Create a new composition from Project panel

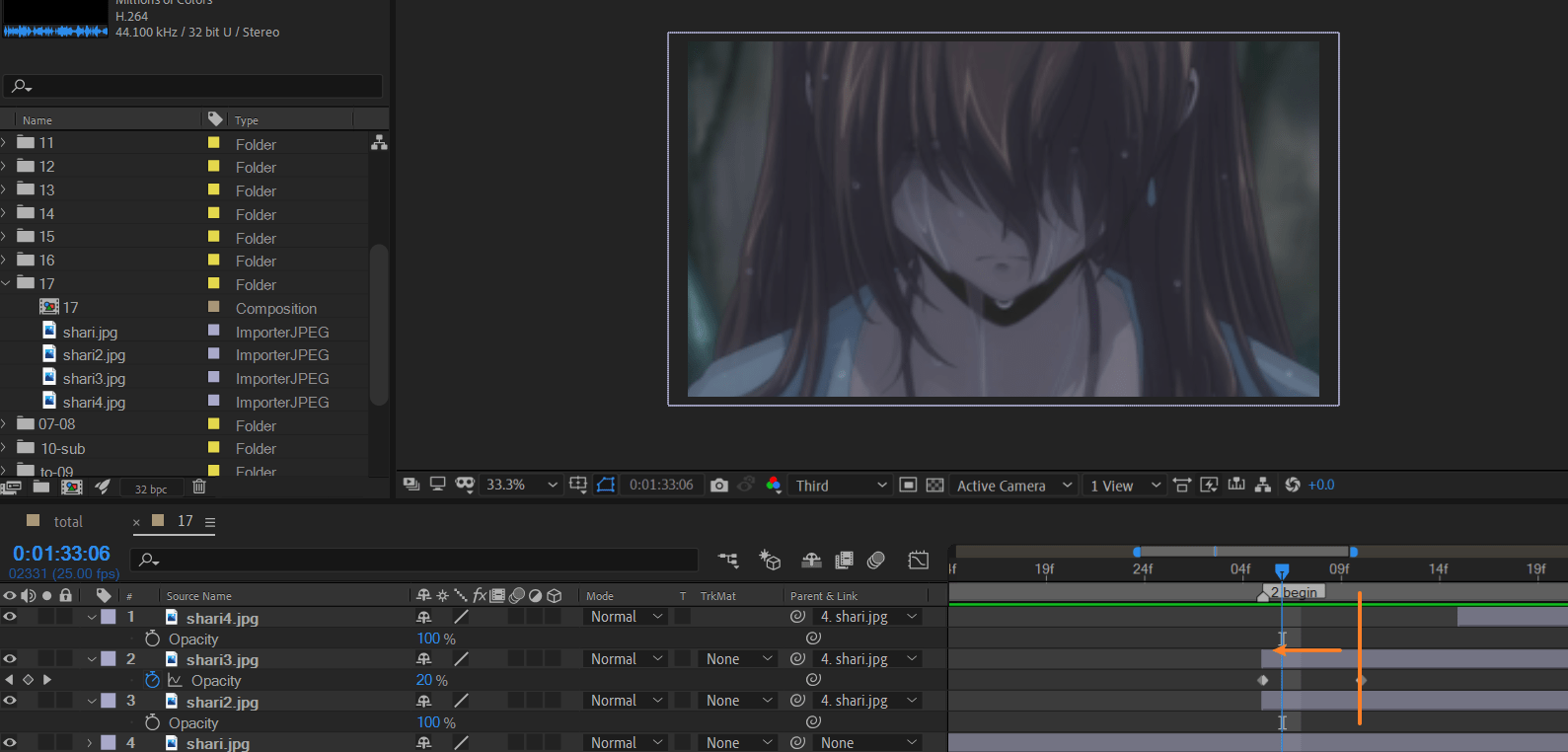click(x=72, y=487)
